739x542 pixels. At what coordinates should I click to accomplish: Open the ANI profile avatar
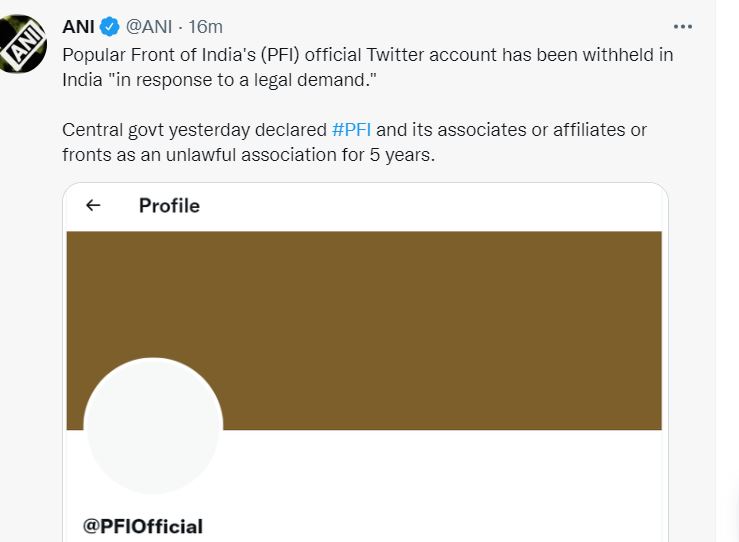click(22, 44)
